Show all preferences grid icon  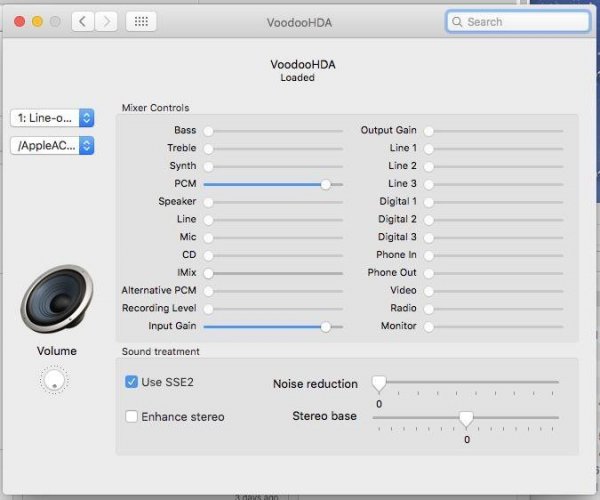tap(141, 21)
